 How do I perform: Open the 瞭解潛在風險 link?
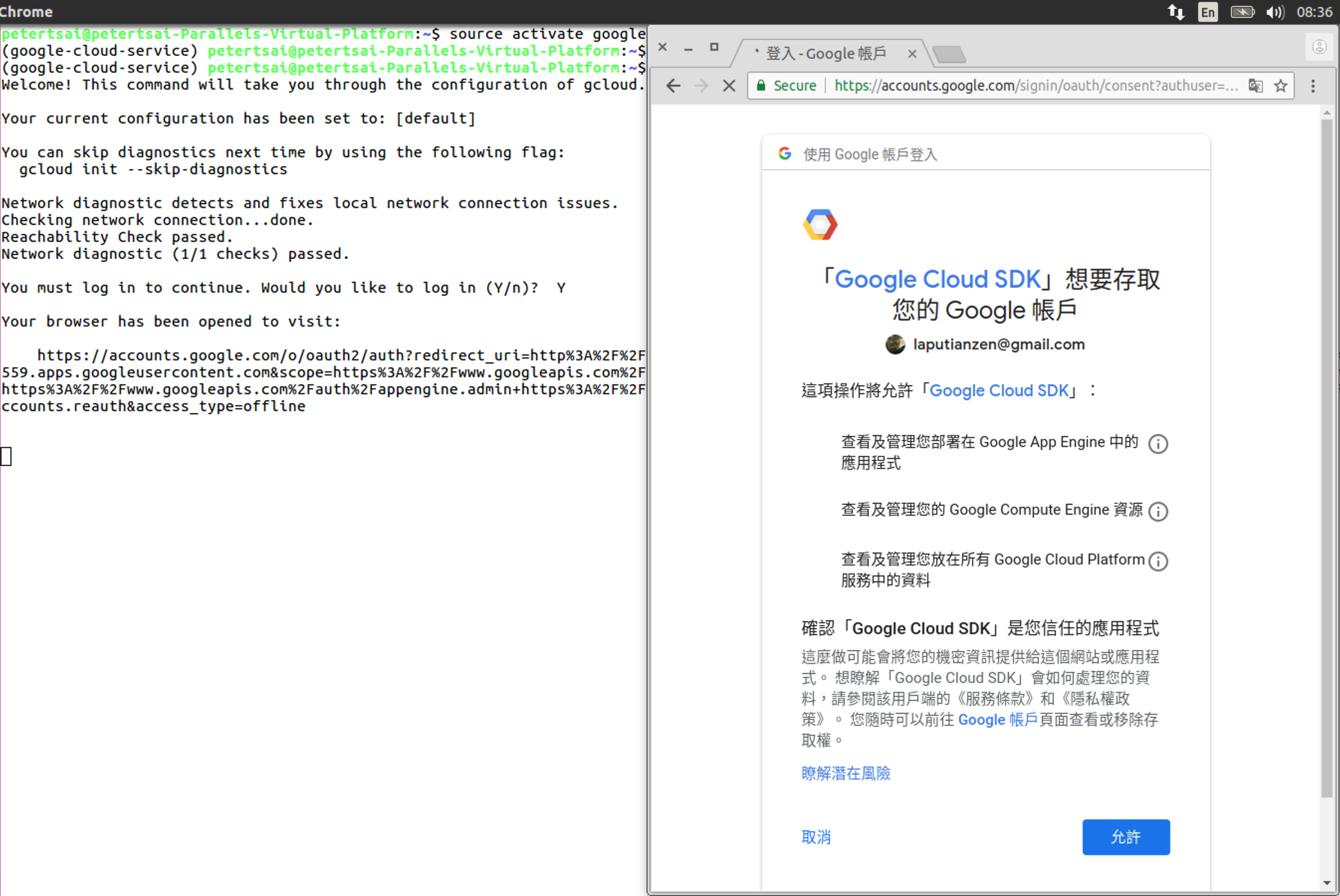point(845,773)
